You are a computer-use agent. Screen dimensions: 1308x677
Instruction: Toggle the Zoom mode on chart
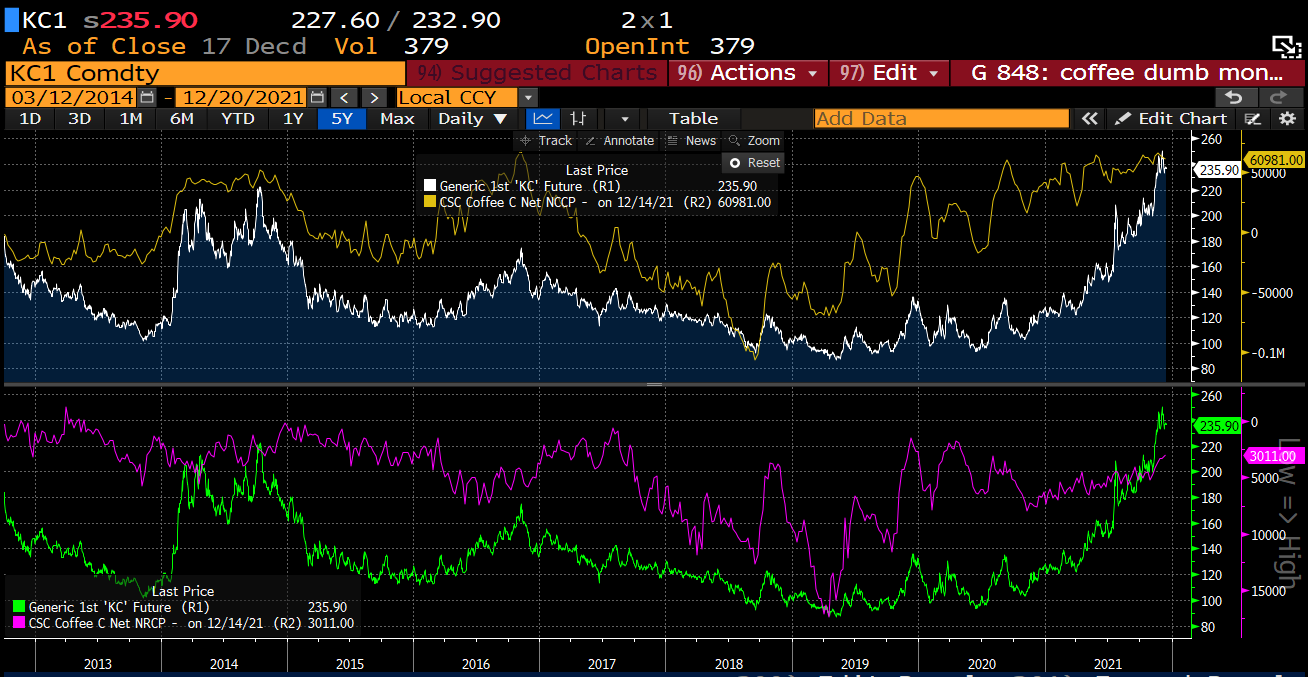click(x=754, y=141)
